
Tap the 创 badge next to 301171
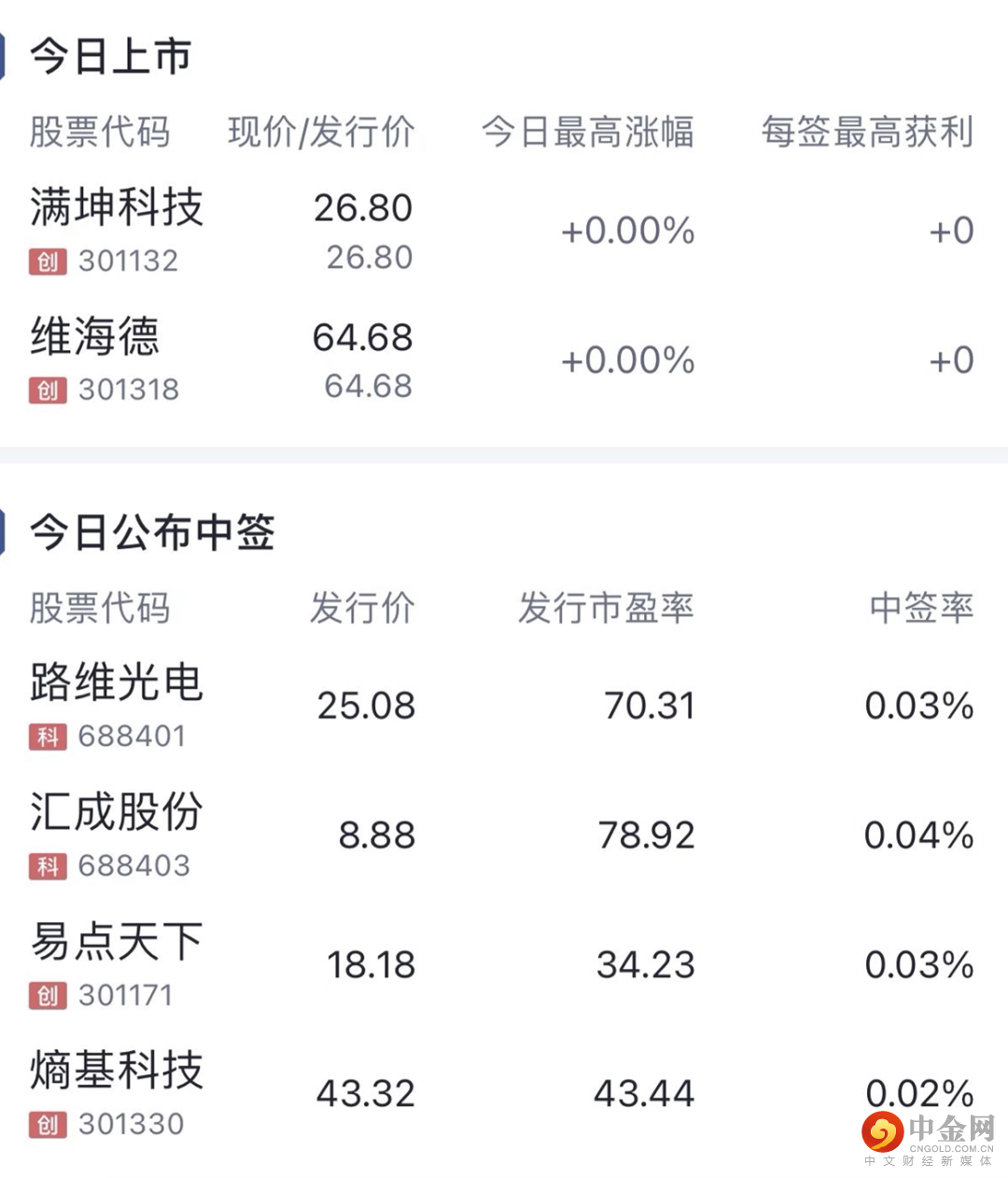coord(48,996)
